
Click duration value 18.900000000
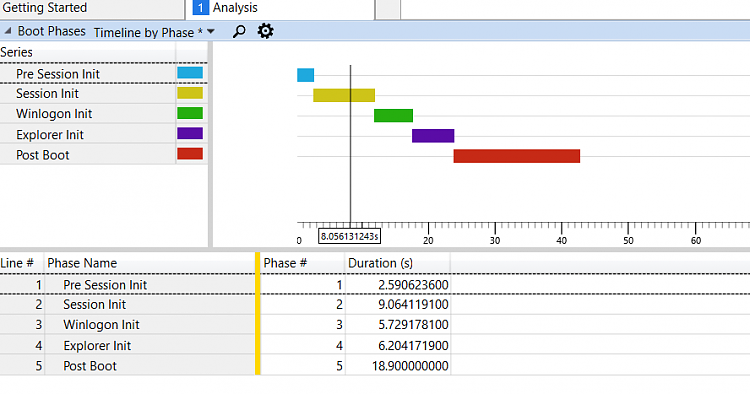(x=410, y=366)
